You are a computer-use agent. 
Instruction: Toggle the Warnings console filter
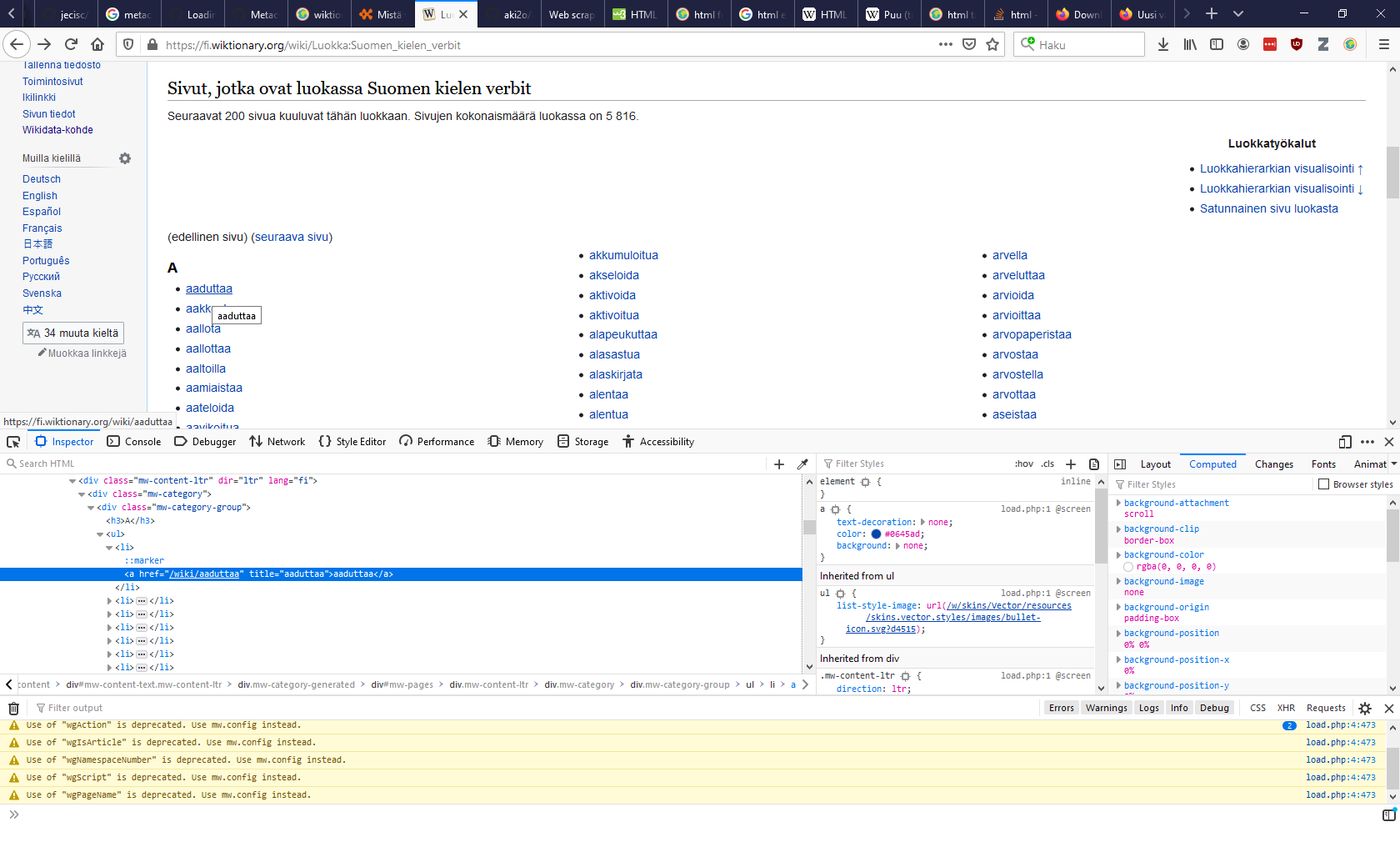coord(1106,708)
